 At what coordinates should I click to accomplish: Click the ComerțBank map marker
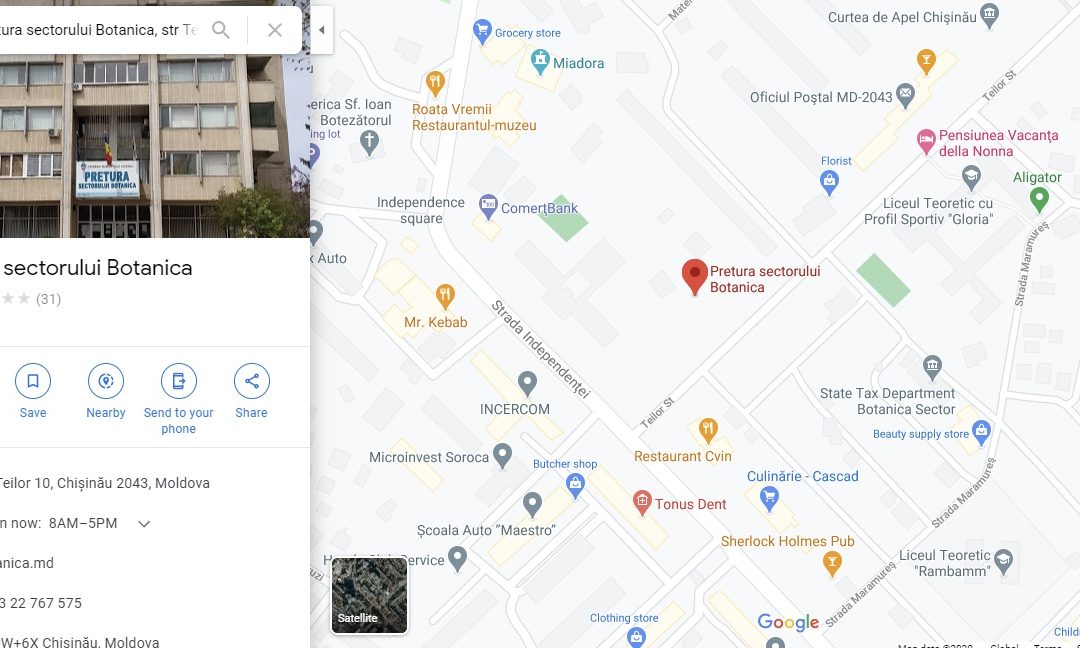488,207
